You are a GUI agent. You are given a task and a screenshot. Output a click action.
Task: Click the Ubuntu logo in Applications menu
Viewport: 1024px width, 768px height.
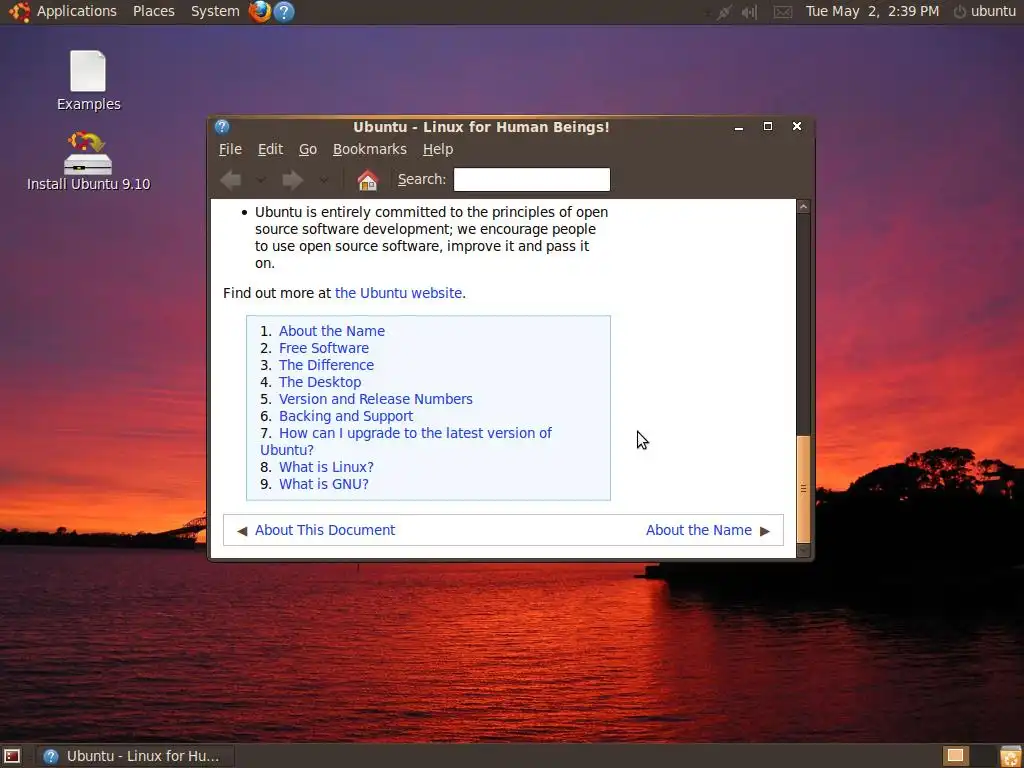pyautogui.click(x=20, y=11)
